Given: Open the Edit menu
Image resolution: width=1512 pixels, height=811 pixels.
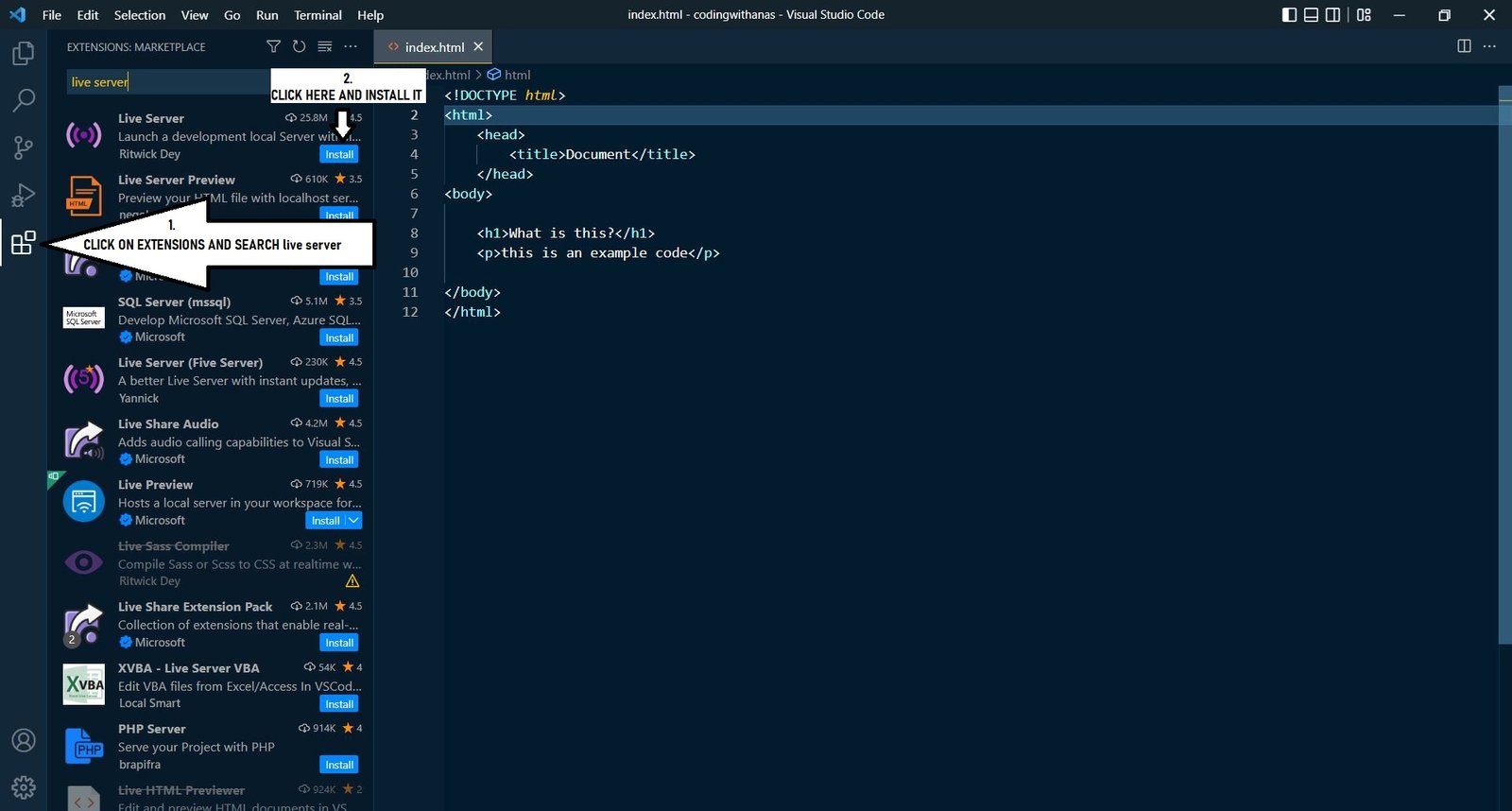Looking at the screenshot, I should (88, 15).
